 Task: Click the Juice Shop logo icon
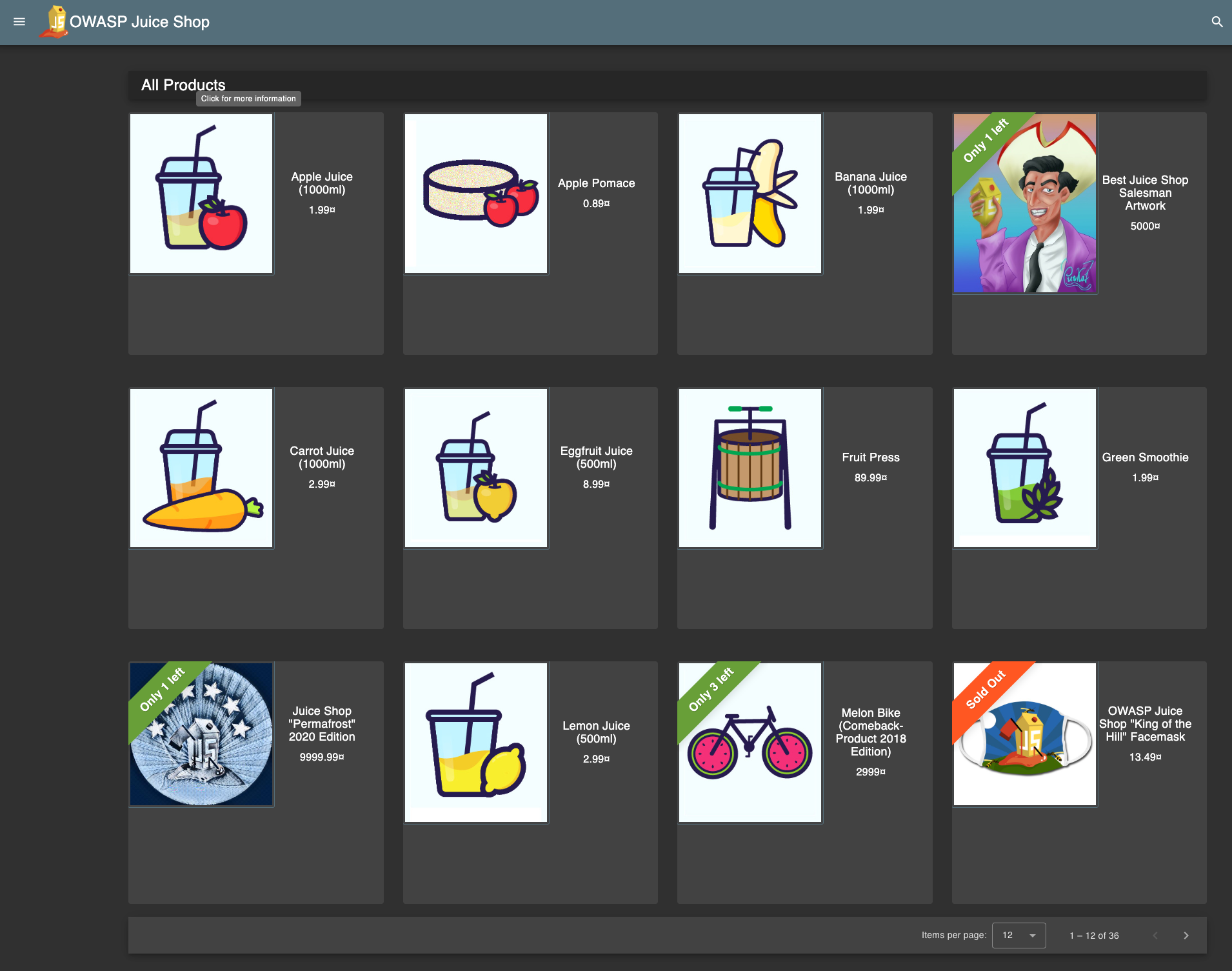click(54, 22)
